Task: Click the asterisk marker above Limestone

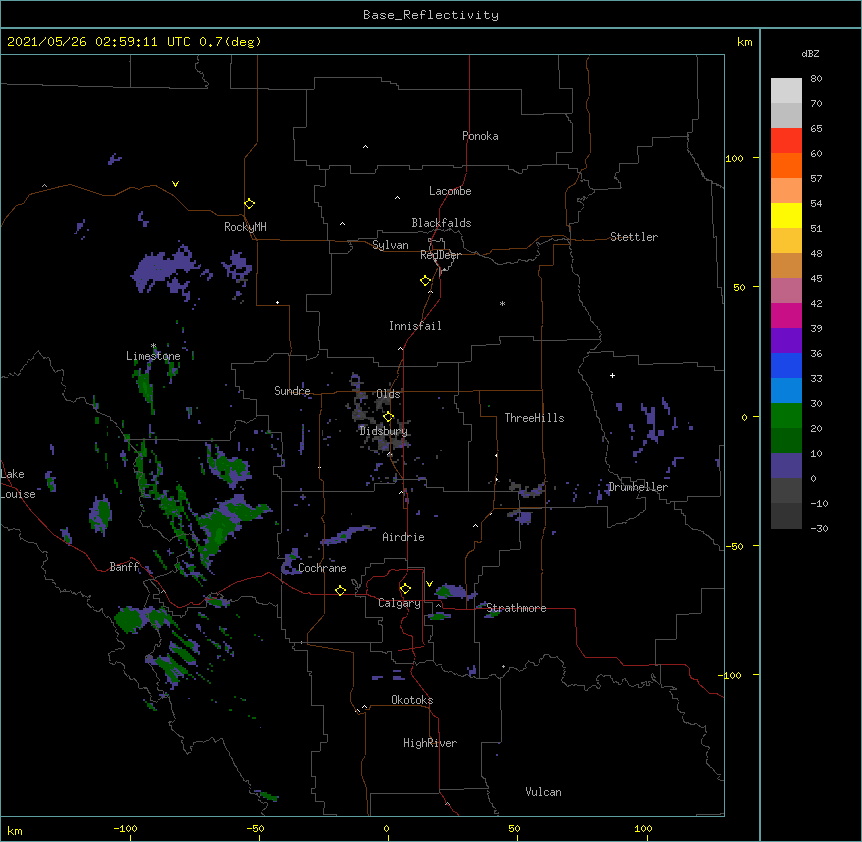Action: 153,346
